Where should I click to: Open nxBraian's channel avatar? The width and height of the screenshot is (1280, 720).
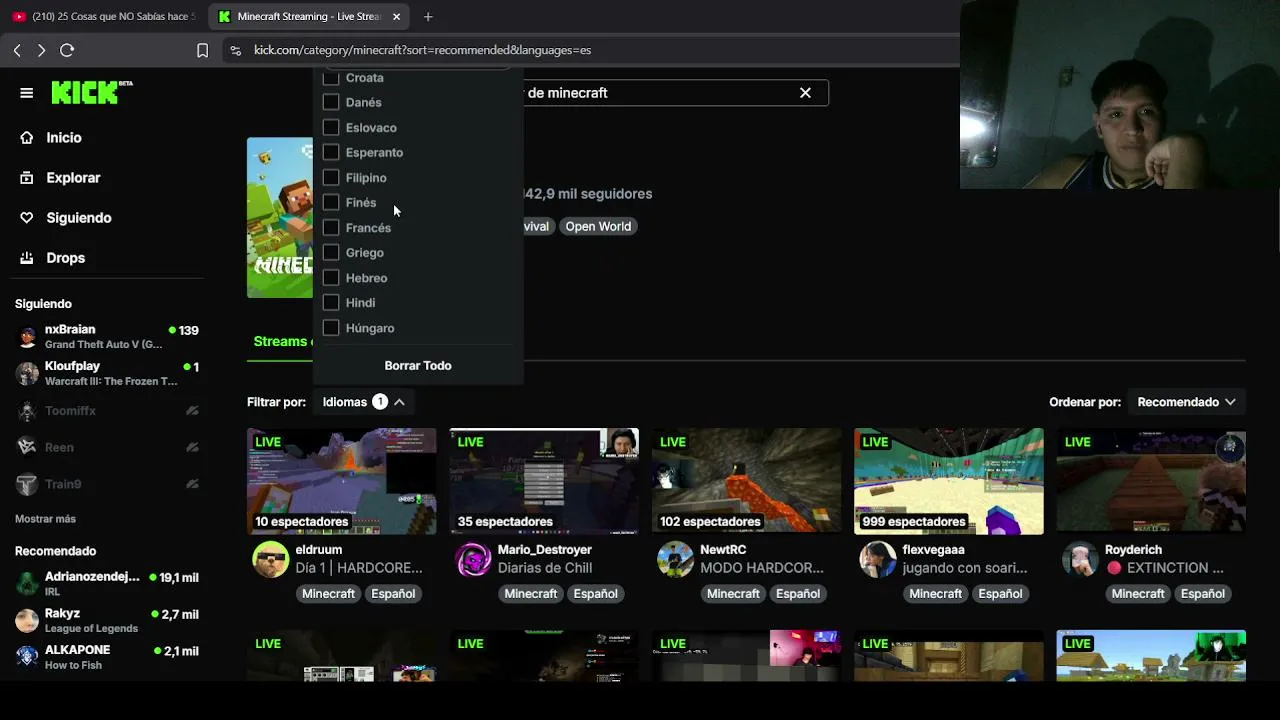pyautogui.click(x=28, y=337)
